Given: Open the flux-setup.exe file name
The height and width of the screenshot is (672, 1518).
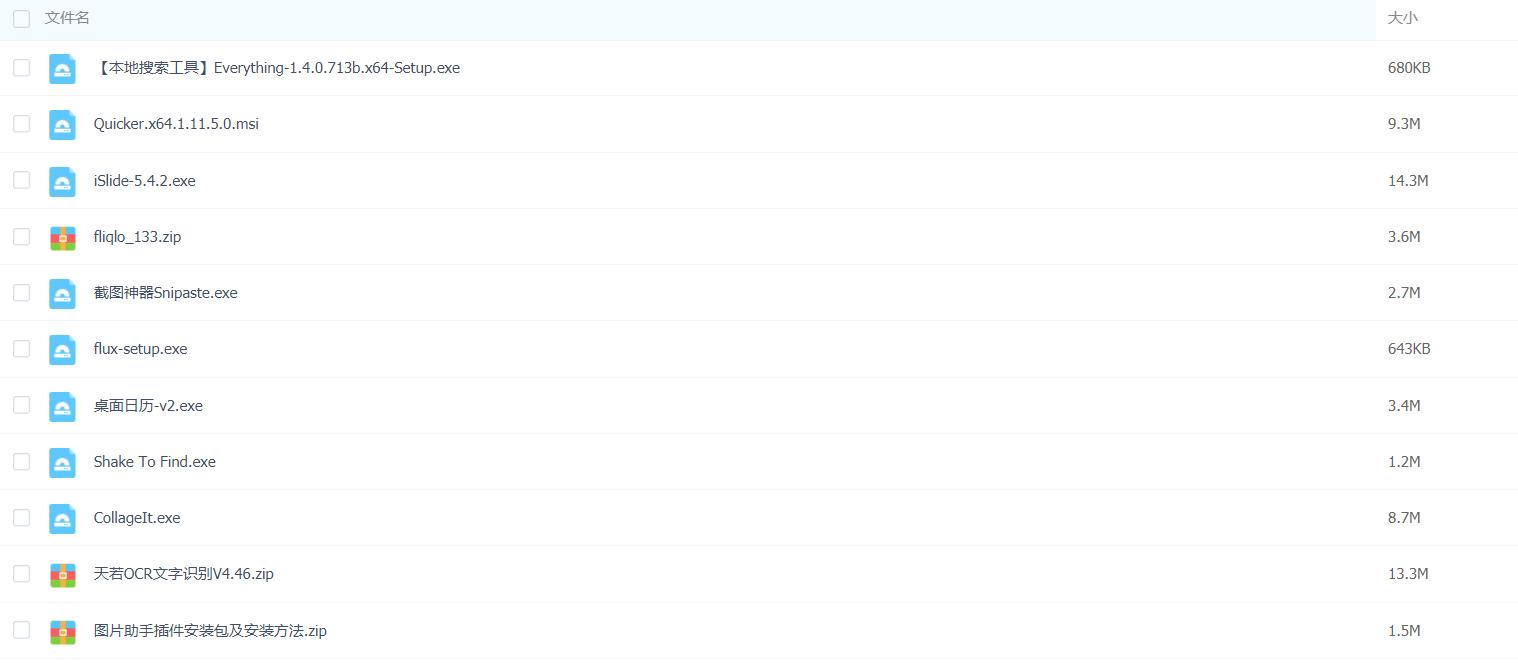Looking at the screenshot, I should (x=141, y=349).
